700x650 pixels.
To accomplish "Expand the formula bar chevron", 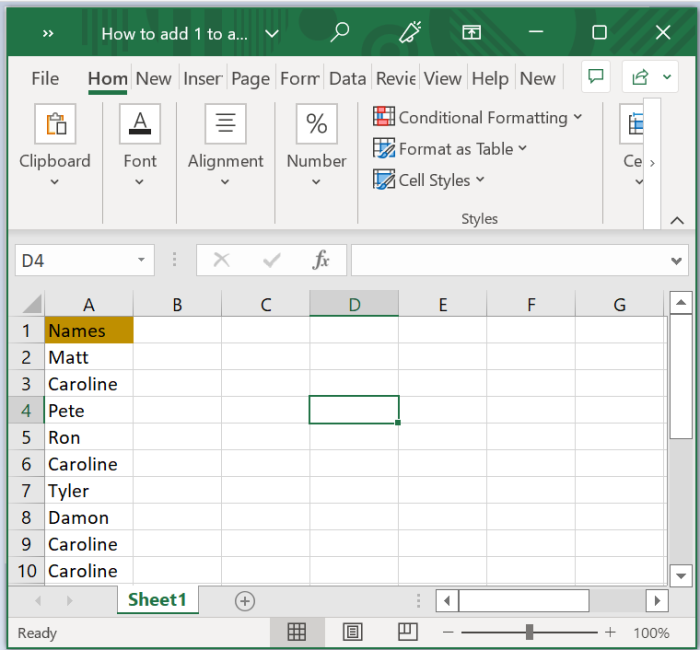I will tap(676, 261).
